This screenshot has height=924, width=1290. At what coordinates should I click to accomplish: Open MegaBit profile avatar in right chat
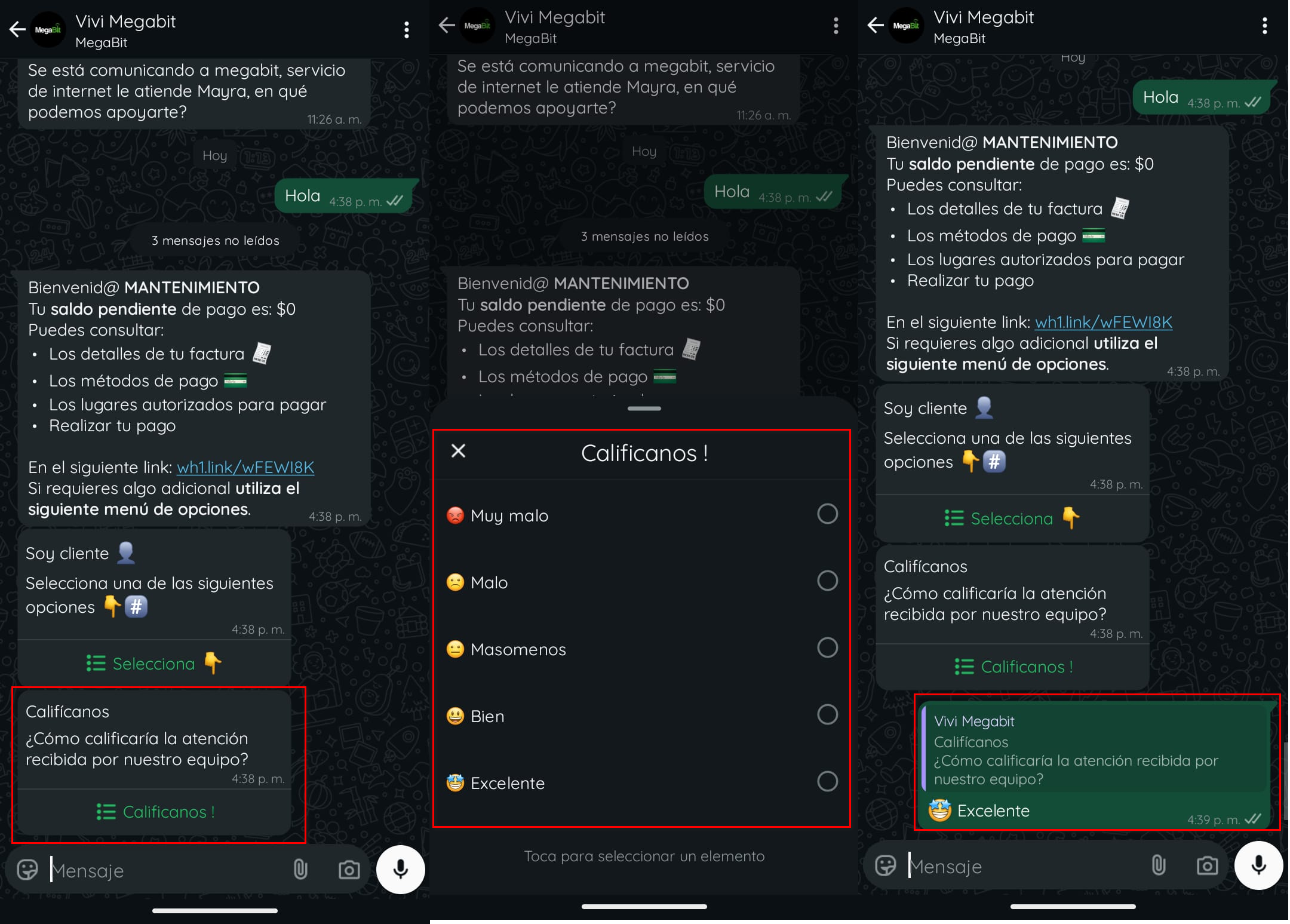(x=906, y=26)
